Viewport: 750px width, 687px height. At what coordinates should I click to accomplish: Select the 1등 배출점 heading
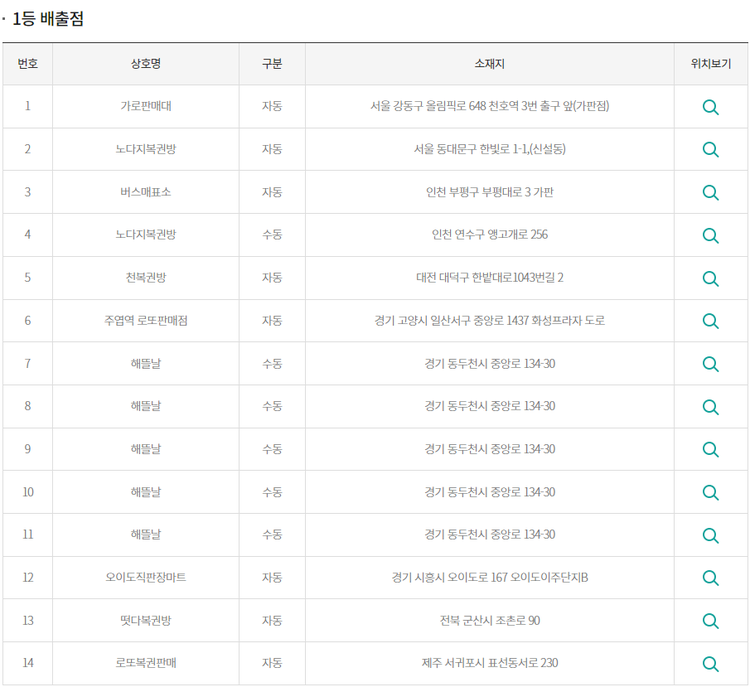tap(48, 19)
